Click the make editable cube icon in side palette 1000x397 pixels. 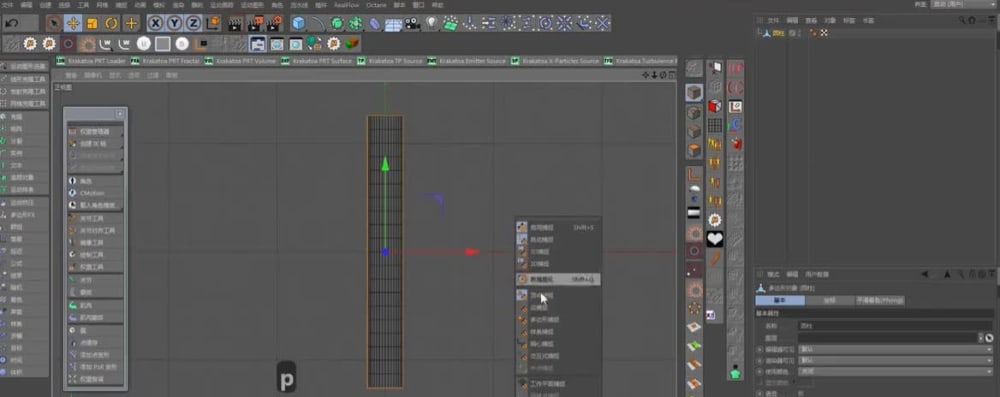pyautogui.click(x=695, y=93)
